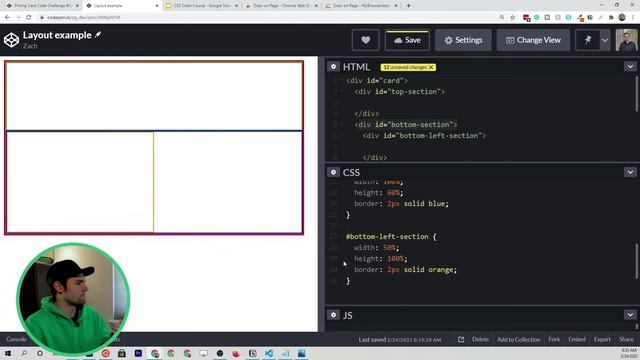Open the Chrome three-dot menu
The height and width of the screenshot is (360, 640).
click(633, 18)
